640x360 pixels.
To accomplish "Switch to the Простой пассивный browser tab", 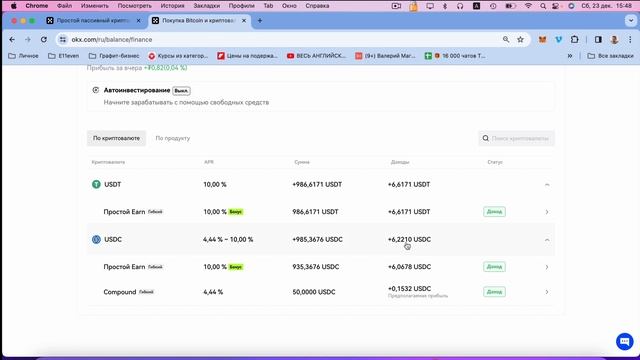I will tap(93, 20).
